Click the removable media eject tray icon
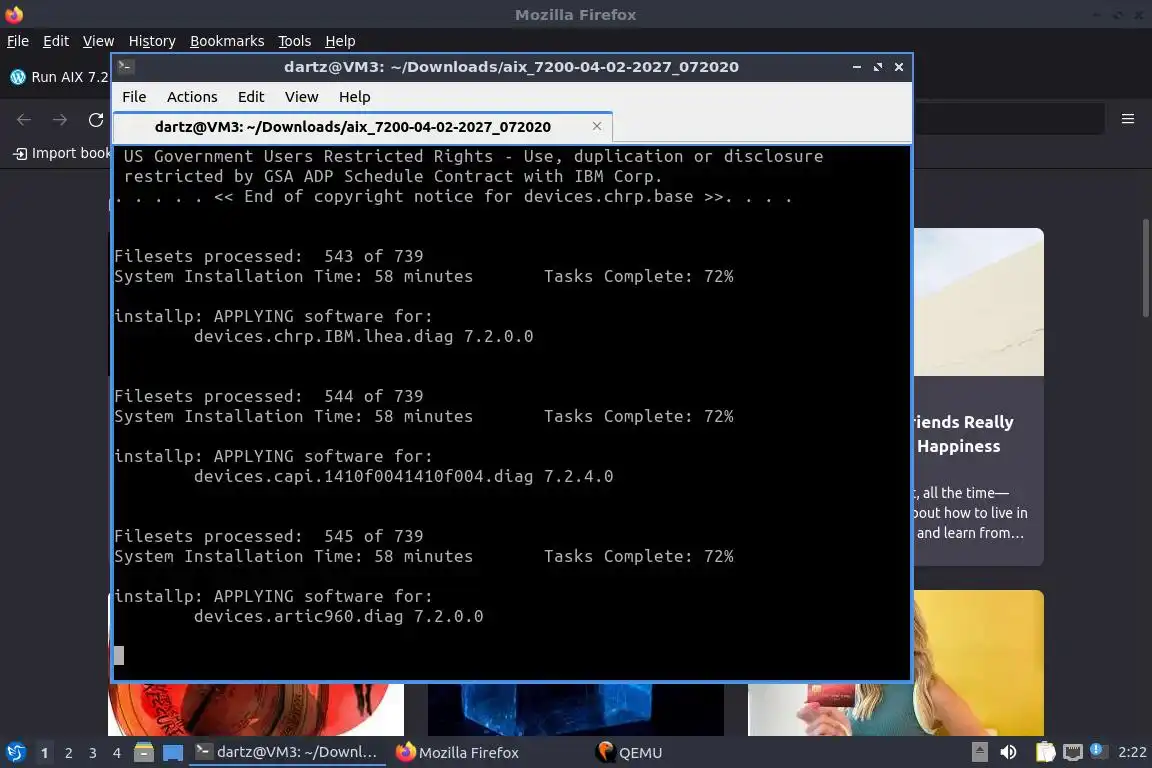Screen dimensions: 1152x768 pyautogui.click(x=979, y=752)
